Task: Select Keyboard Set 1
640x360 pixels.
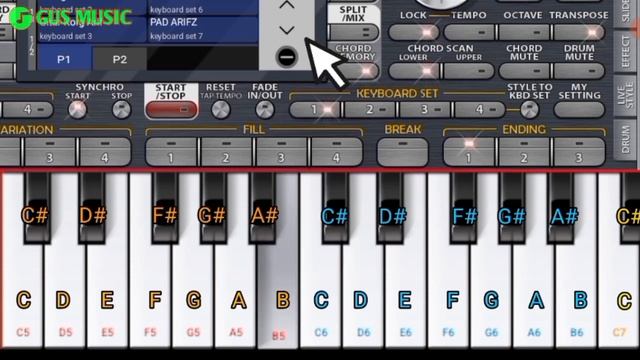Action: click(316, 109)
